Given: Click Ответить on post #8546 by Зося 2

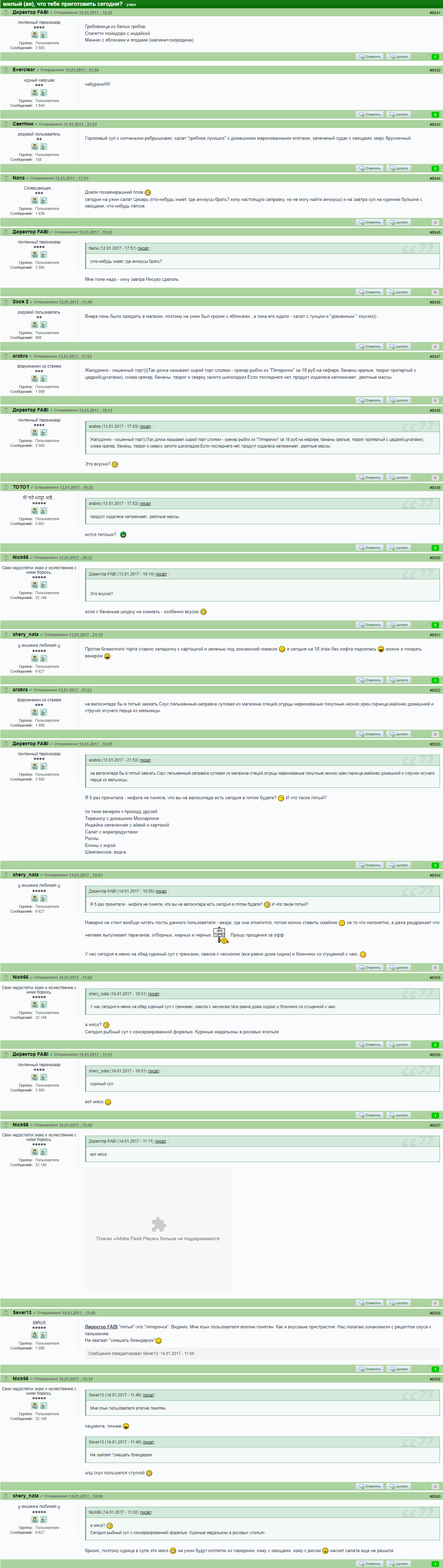Looking at the screenshot, I should pyautogui.click(x=370, y=346).
